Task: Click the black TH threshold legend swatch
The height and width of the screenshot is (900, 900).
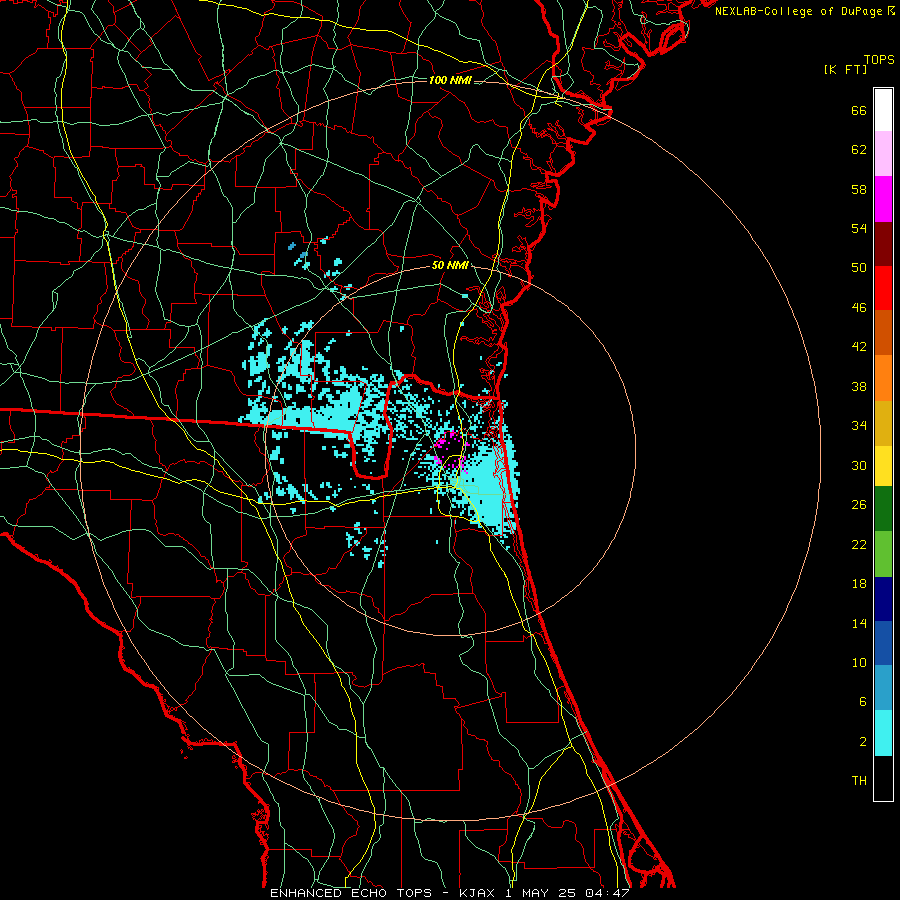Action: pos(883,778)
